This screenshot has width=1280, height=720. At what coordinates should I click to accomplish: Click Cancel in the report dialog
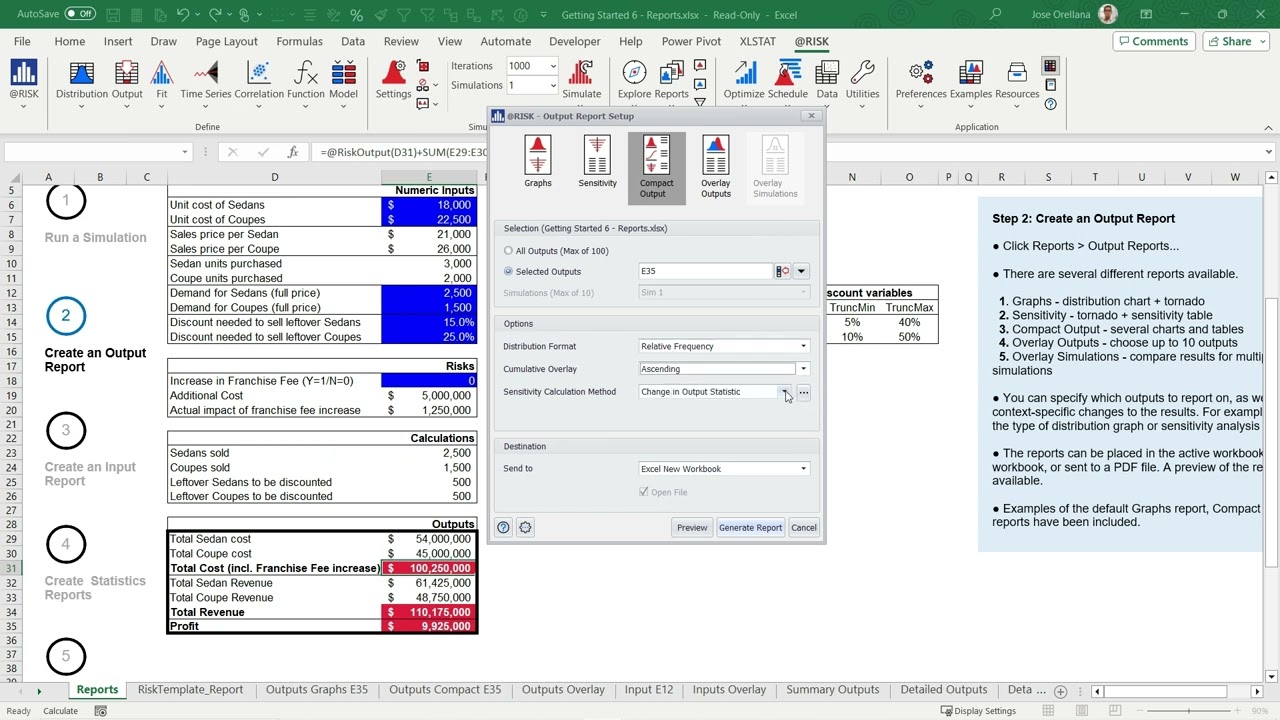(x=804, y=528)
